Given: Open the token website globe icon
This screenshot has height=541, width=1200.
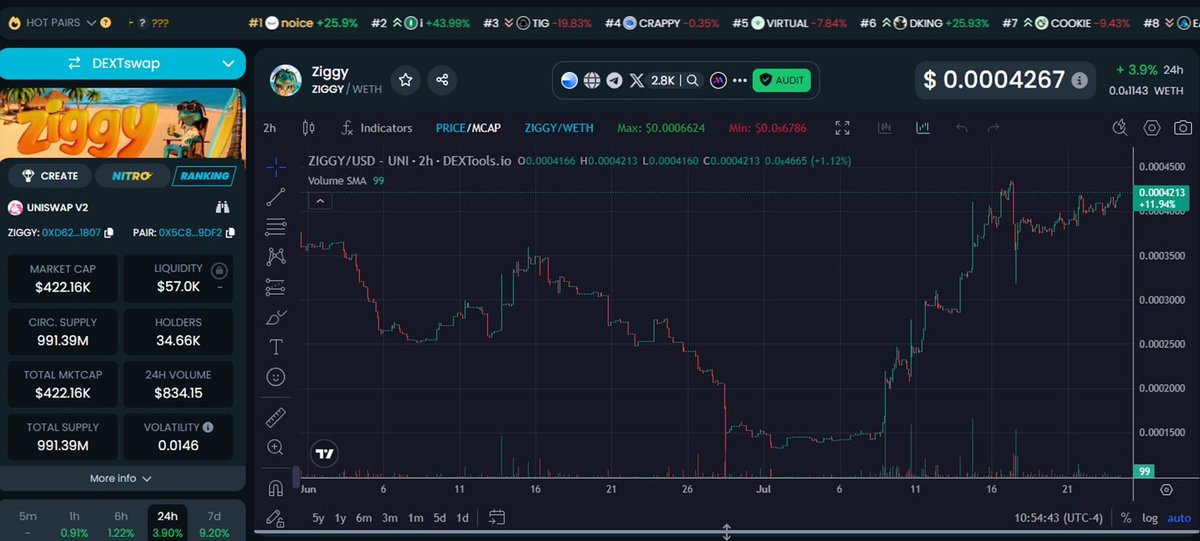Looking at the screenshot, I should 592,81.
